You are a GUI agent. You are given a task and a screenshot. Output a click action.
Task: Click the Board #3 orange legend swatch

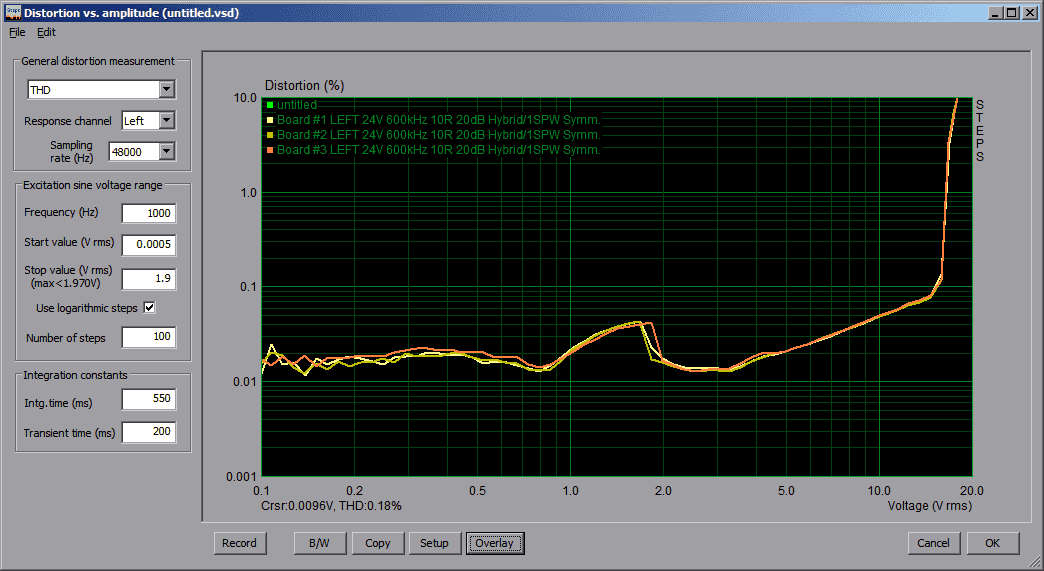[269, 150]
